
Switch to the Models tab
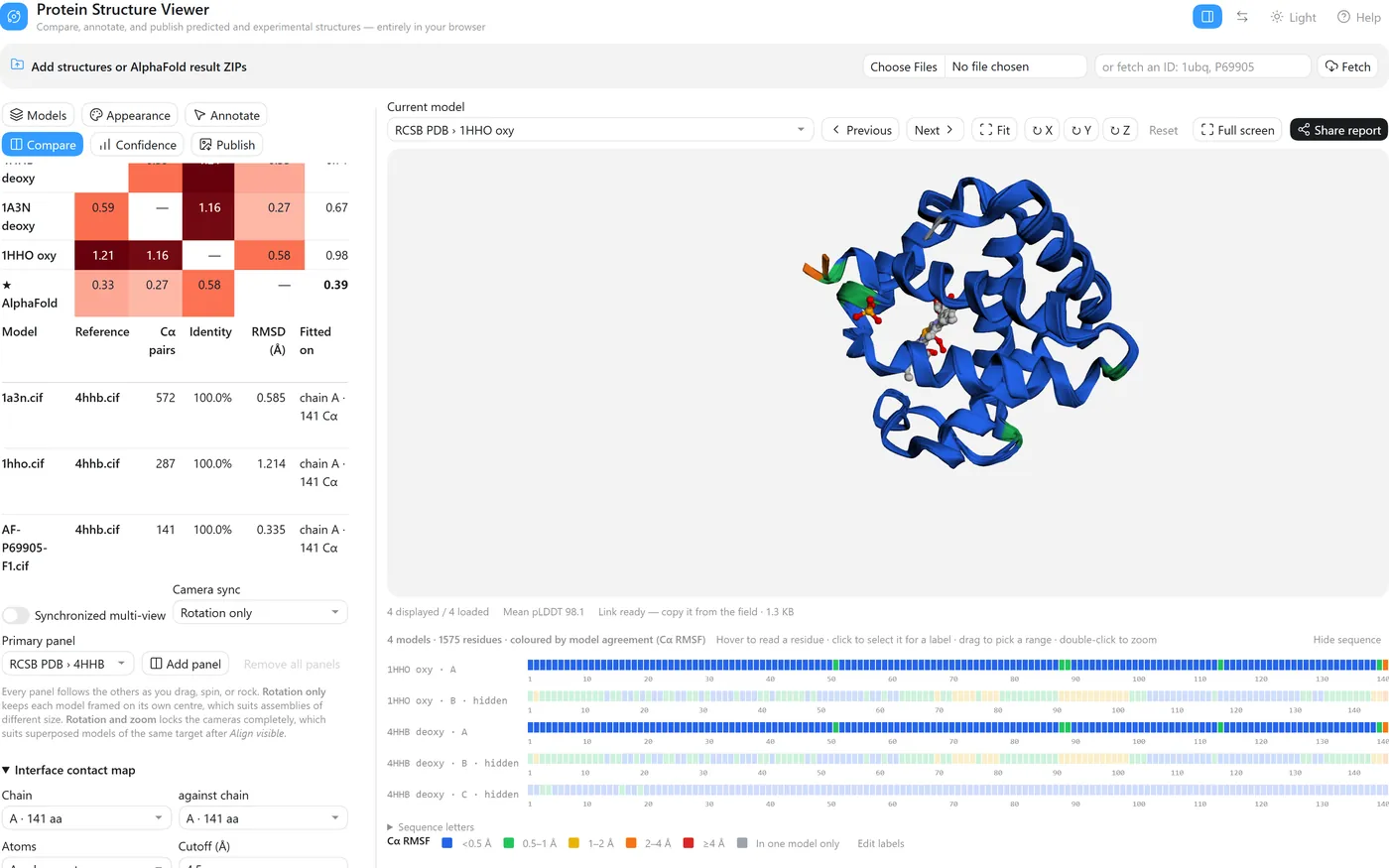pyautogui.click(x=38, y=115)
